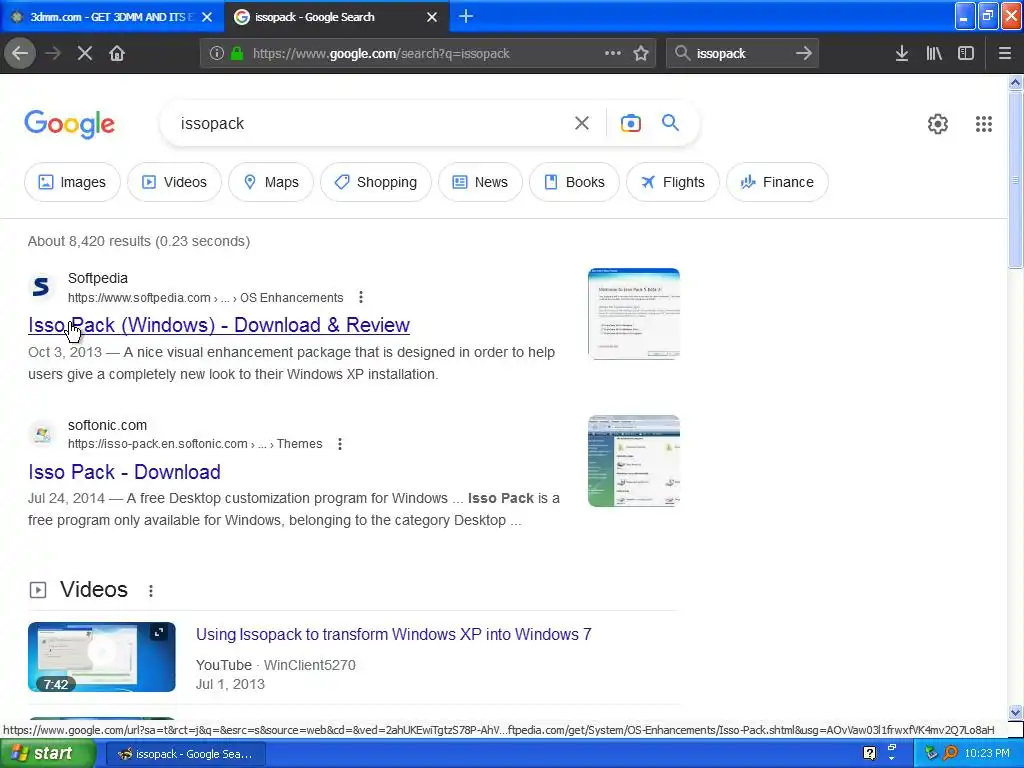This screenshot has height=768, width=1024.
Task: Click the taskbar clock 10:23 PM
Action: point(987,754)
